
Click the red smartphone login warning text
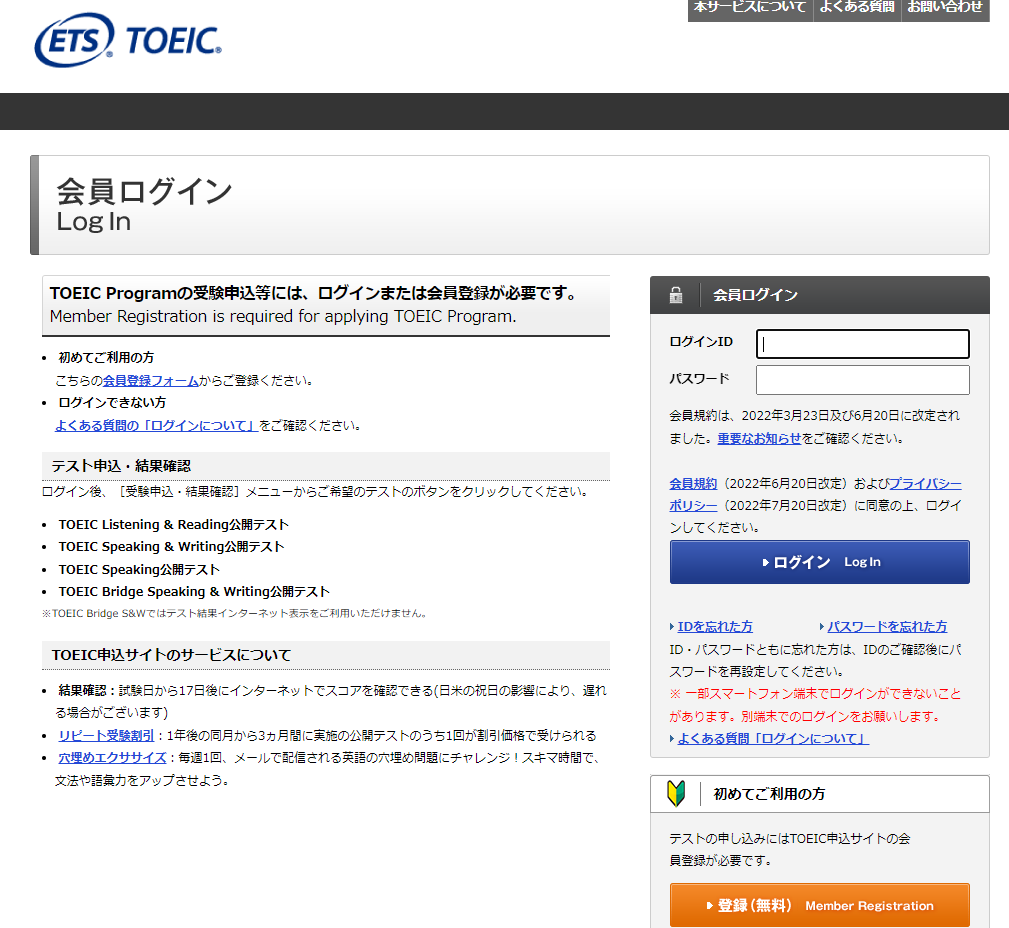point(815,705)
